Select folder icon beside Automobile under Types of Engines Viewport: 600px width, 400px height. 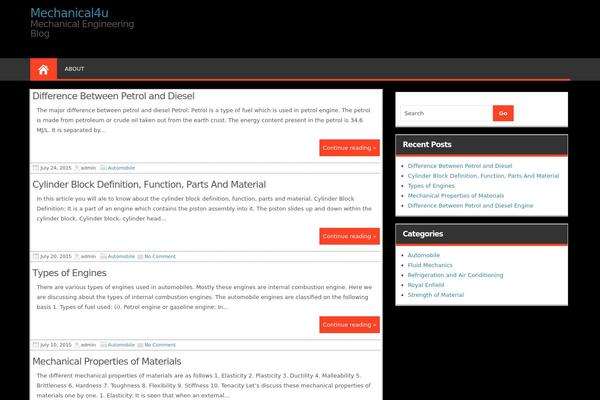tap(103, 344)
